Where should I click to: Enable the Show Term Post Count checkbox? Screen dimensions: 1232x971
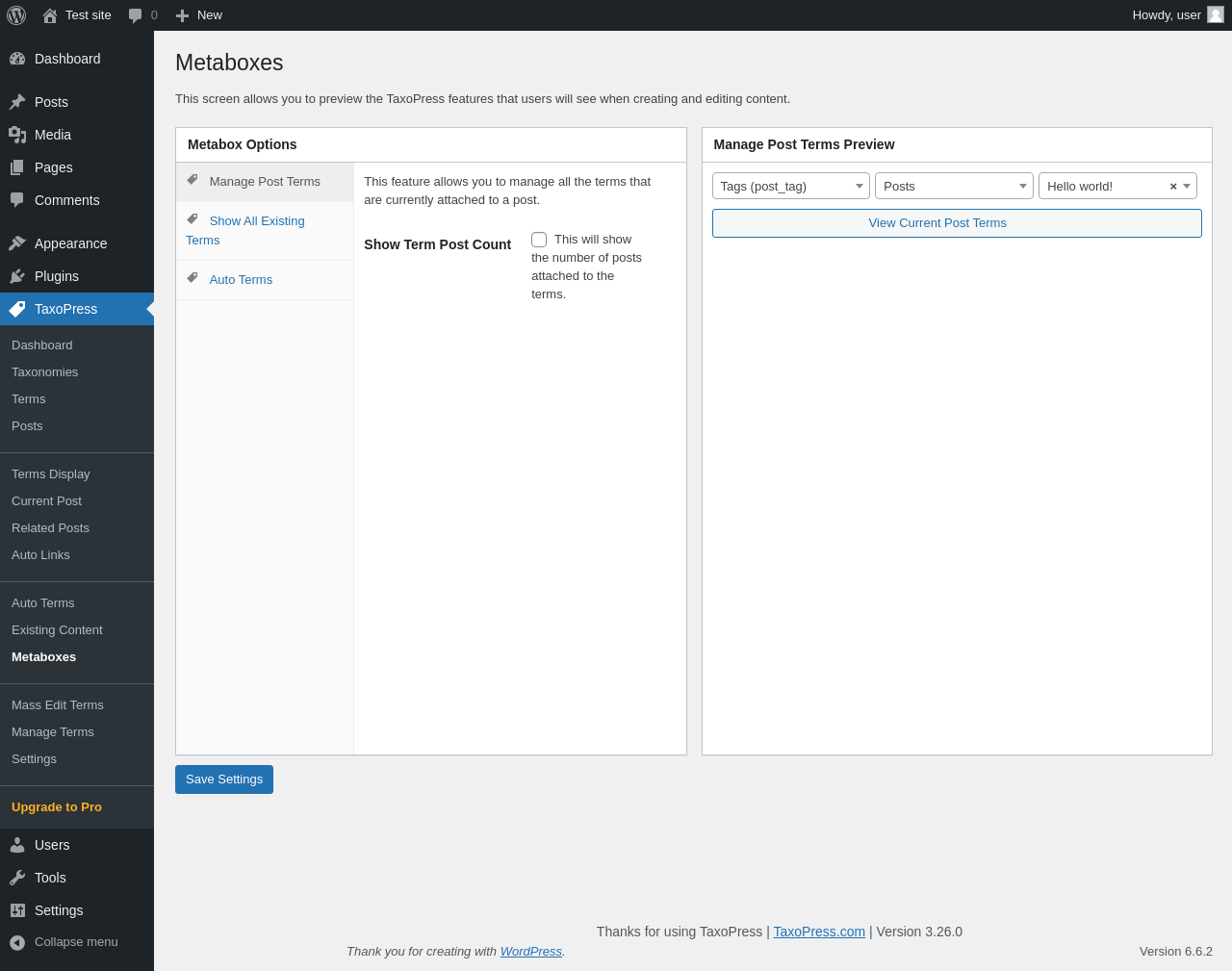pyautogui.click(x=539, y=240)
